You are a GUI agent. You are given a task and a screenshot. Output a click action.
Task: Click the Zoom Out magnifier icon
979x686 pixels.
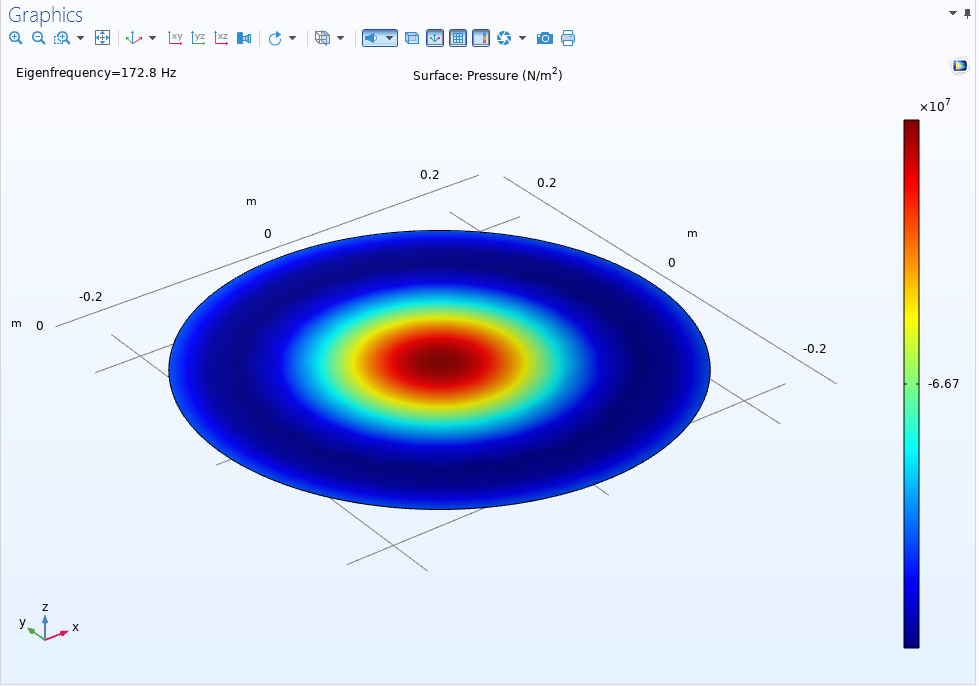pyautogui.click(x=38, y=38)
